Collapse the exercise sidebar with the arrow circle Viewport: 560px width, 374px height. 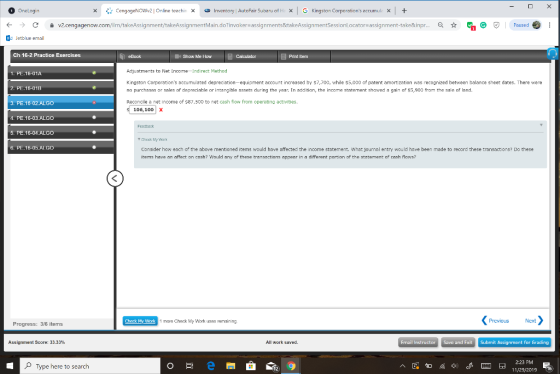(x=115, y=178)
